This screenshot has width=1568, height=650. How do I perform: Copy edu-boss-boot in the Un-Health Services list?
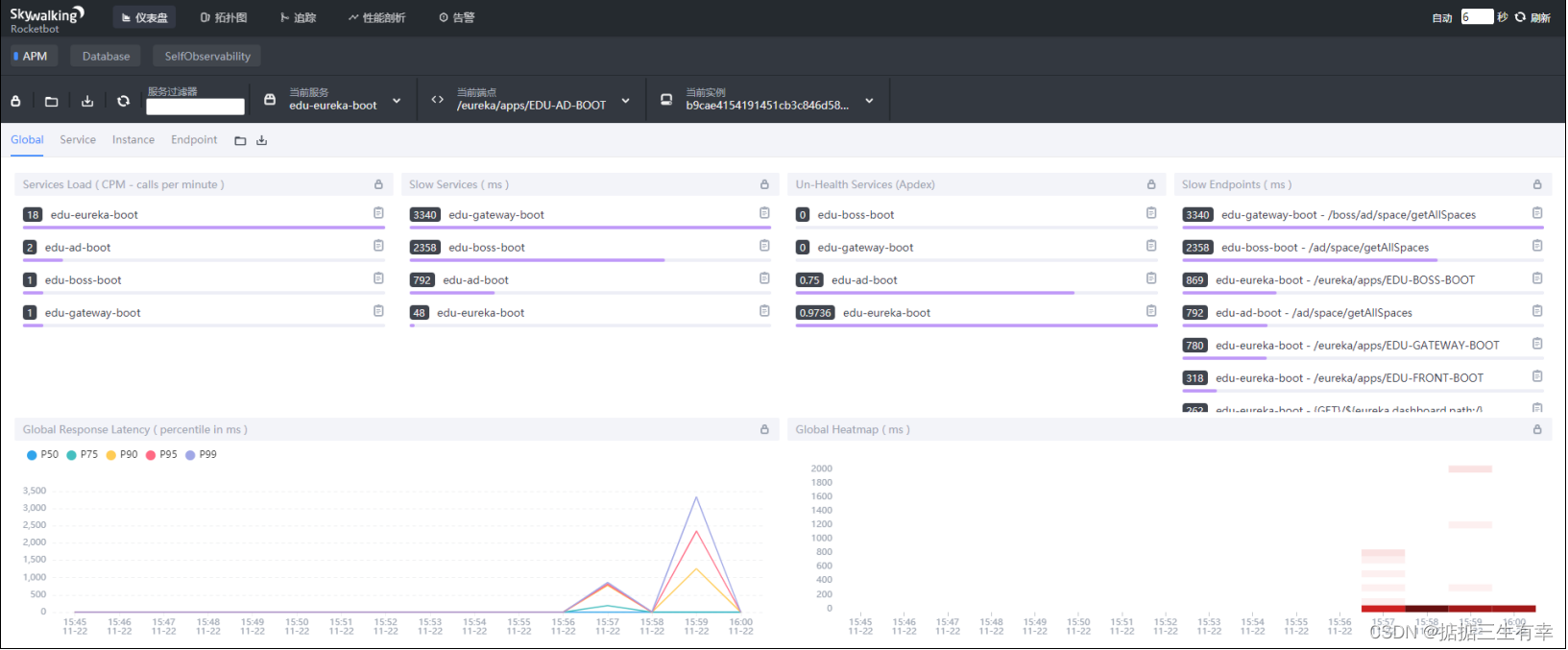coord(1151,213)
